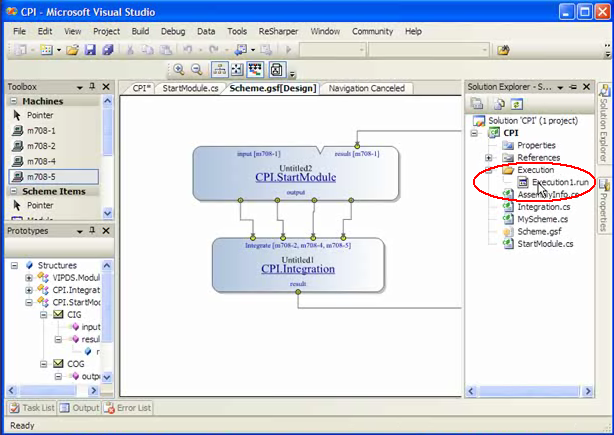This screenshot has height=435, width=614.
Task: Open the CPI.Integration link in diagram
Action: point(298,269)
